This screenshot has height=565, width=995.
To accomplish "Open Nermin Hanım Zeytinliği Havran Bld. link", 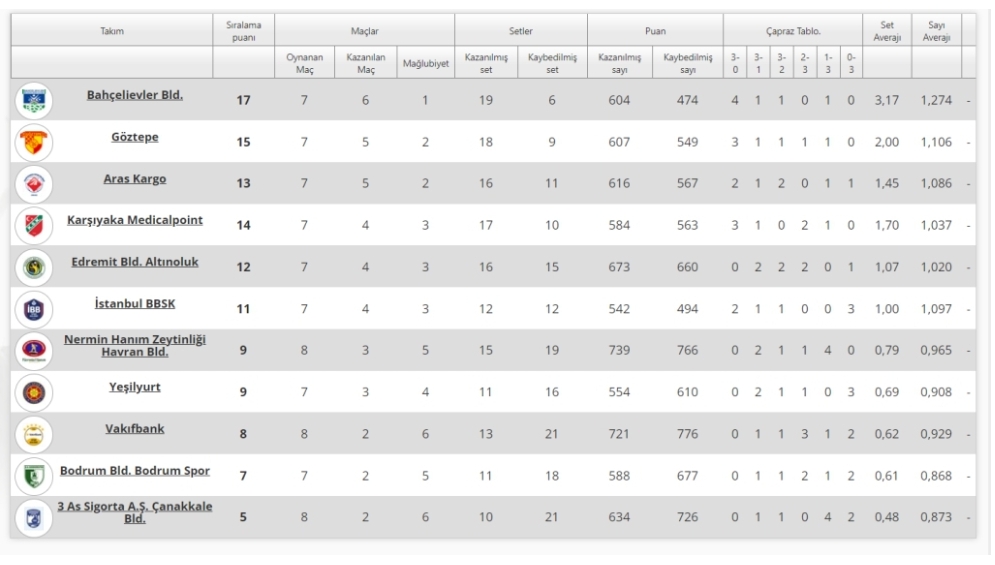I will tap(135, 346).
